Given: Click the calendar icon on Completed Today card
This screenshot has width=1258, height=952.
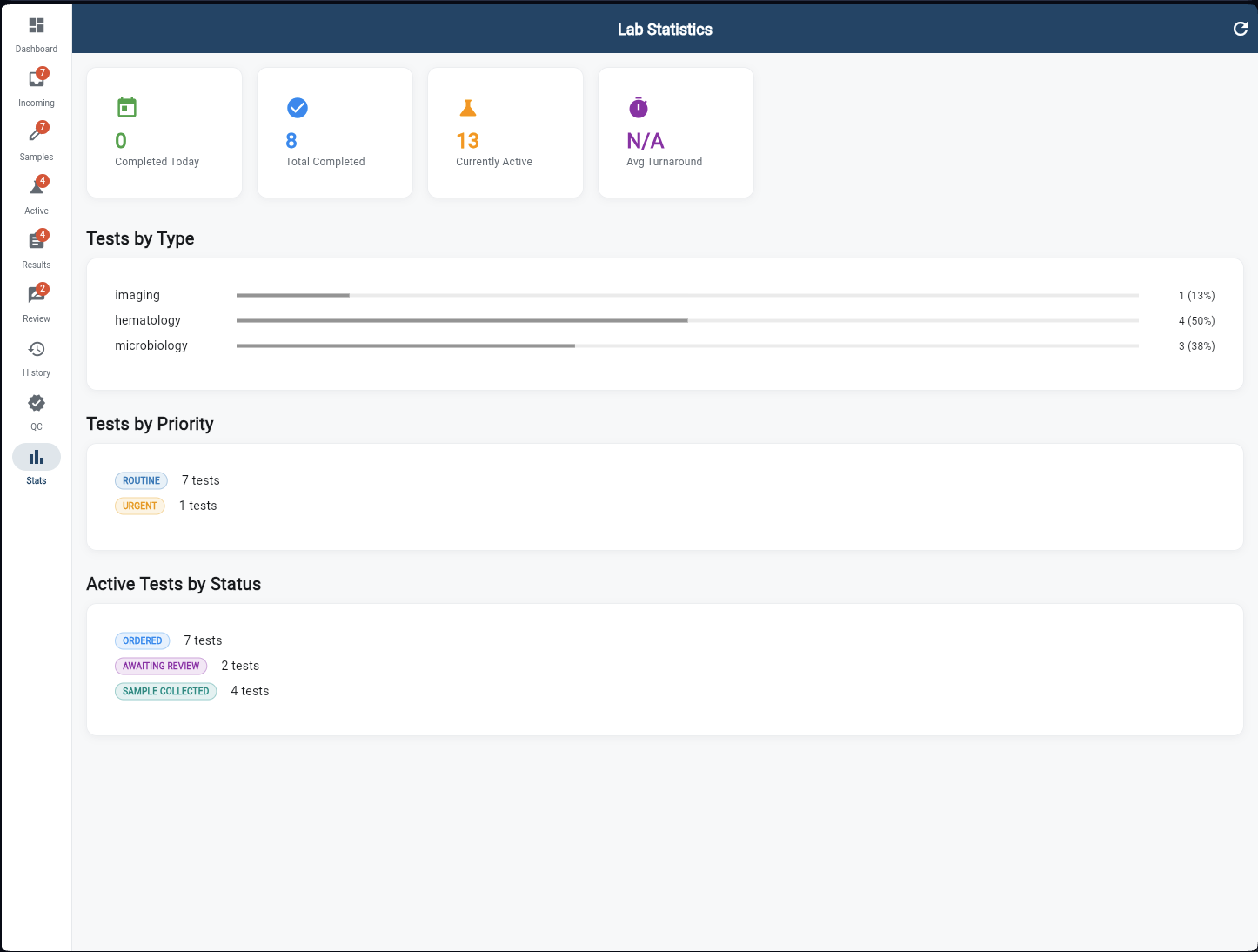Looking at the screenshot, I should tap(127, 107).
